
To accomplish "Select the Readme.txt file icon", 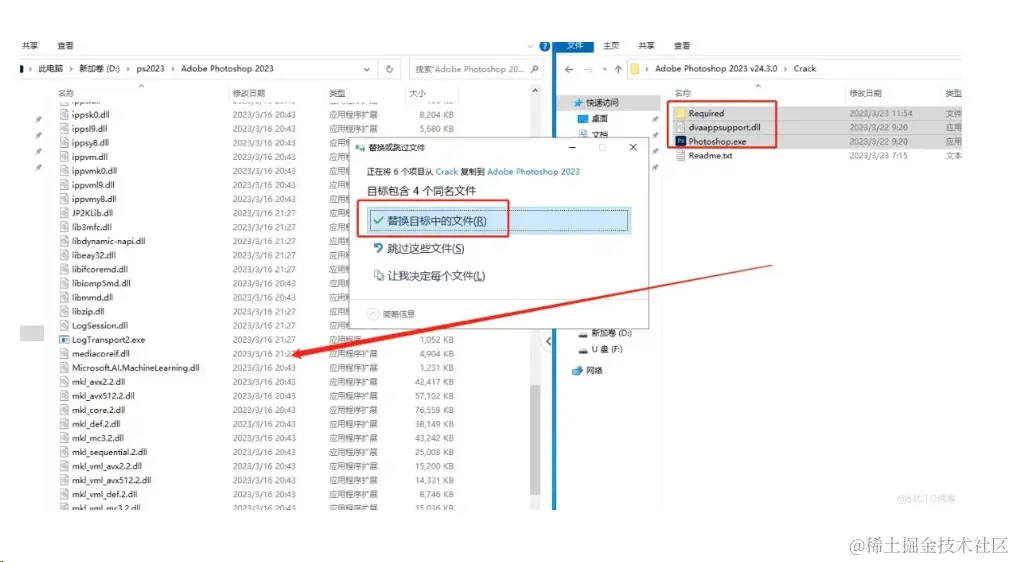I will tap(680, 155).
